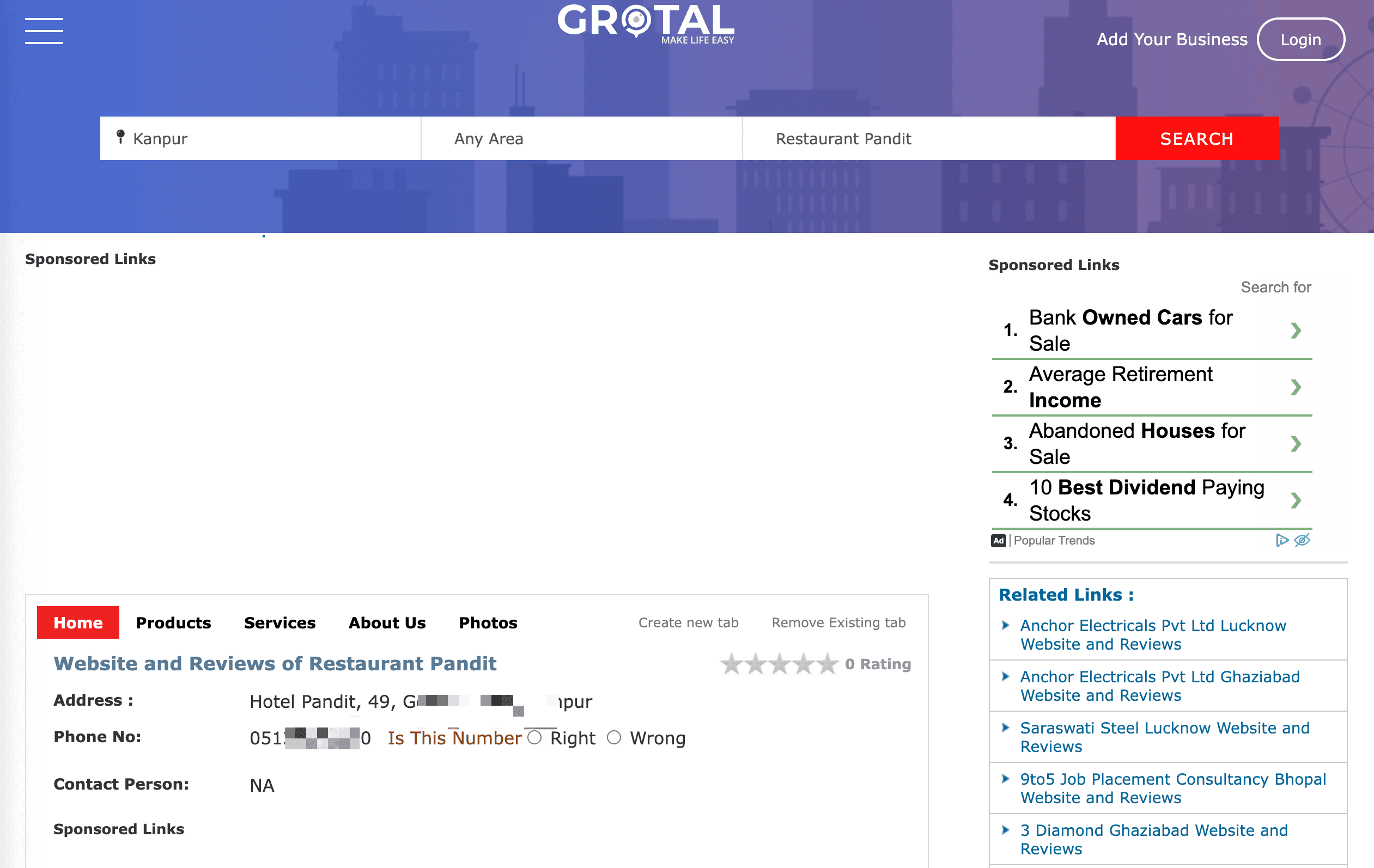Click the Any Area input field
1374x868 pixels.
[x=581, y=138]
